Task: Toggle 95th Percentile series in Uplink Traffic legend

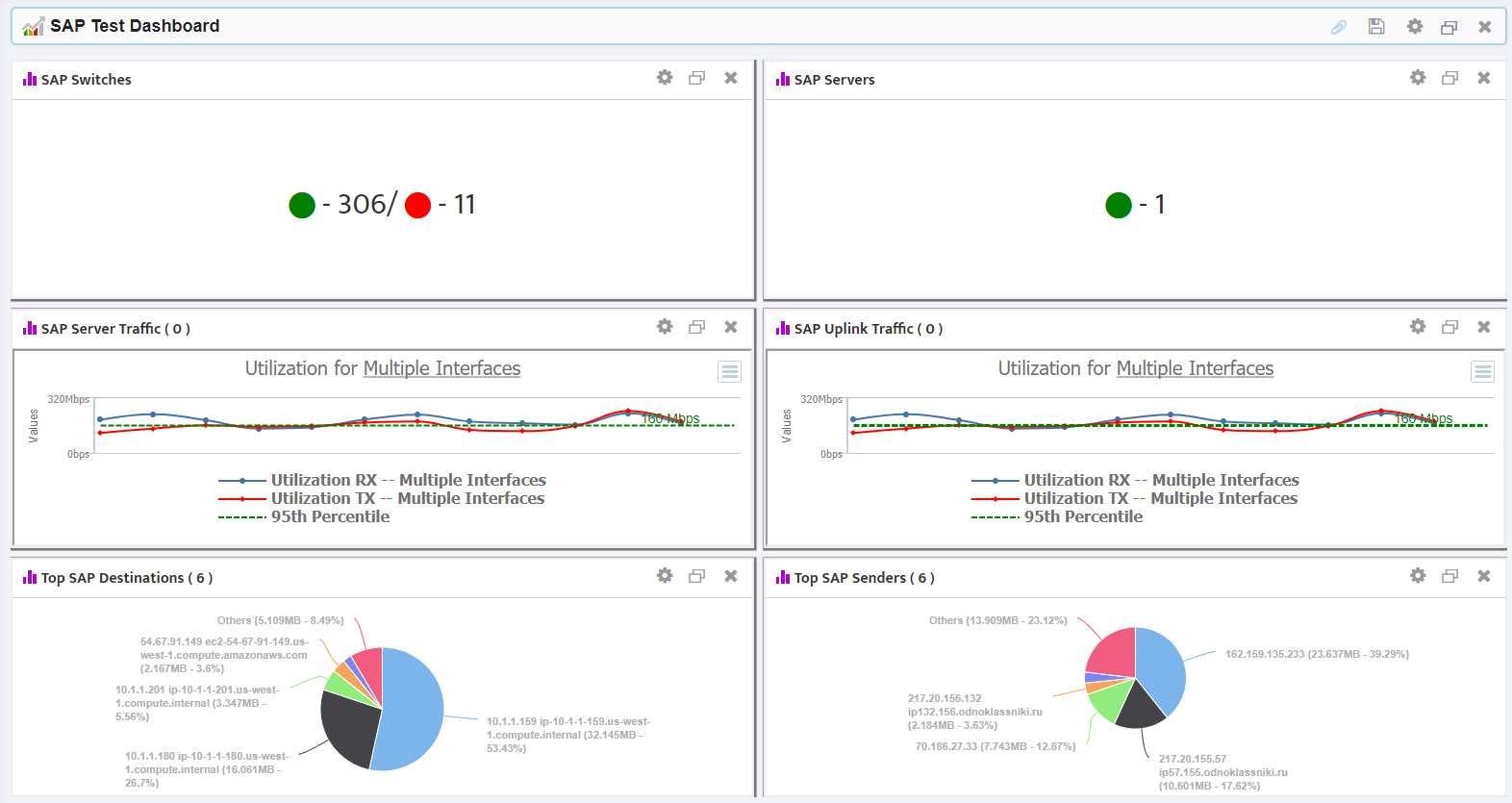Action: click(1057, 516)
